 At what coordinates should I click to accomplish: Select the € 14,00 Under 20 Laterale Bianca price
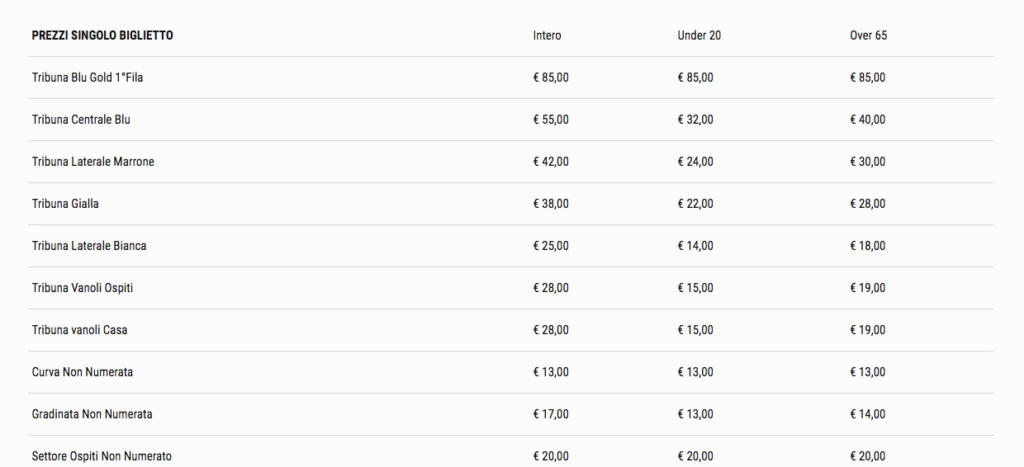pyautogui.click(x=696, y=246)
